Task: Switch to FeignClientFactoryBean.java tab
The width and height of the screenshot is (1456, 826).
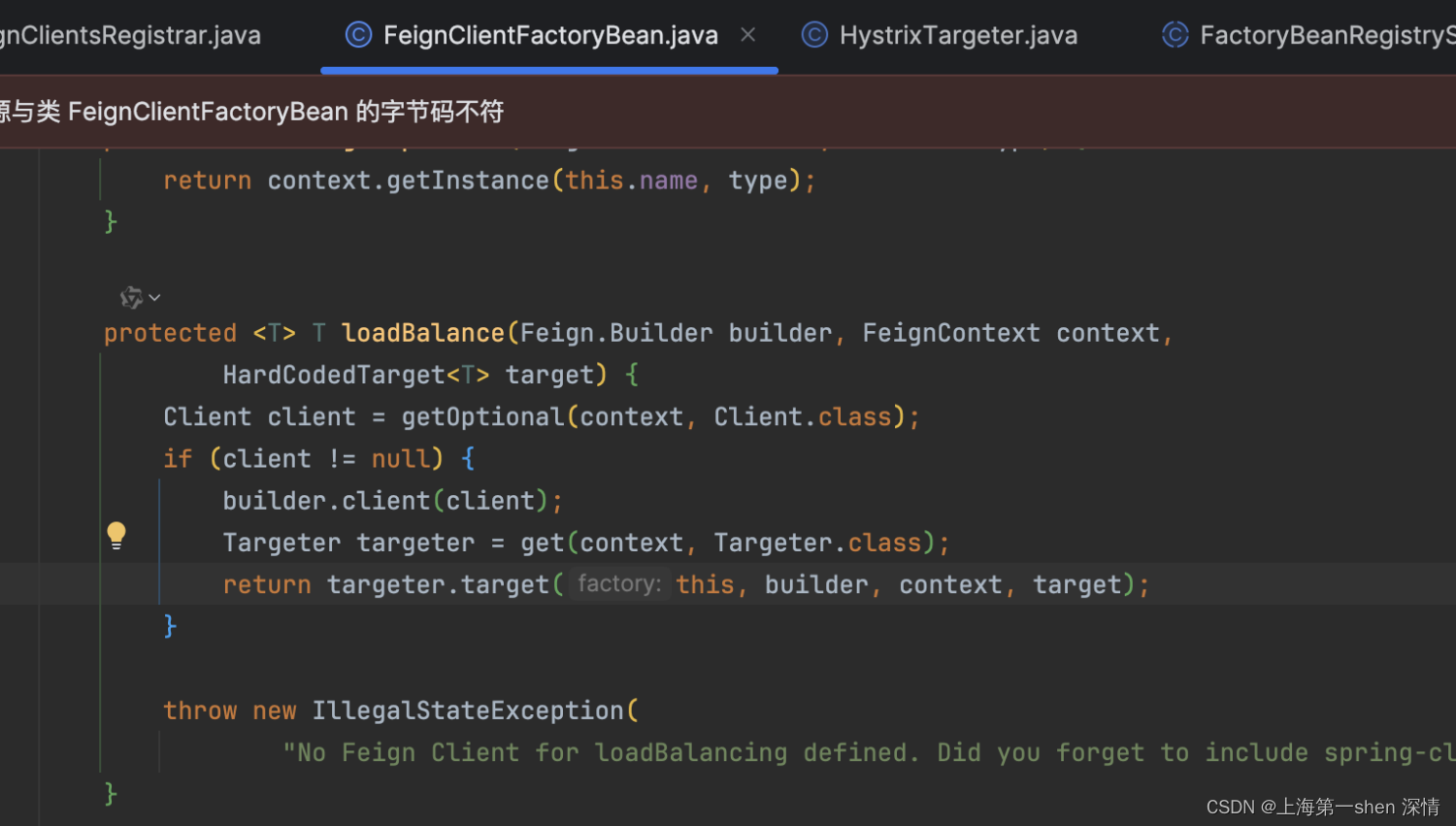Action: 550,36
